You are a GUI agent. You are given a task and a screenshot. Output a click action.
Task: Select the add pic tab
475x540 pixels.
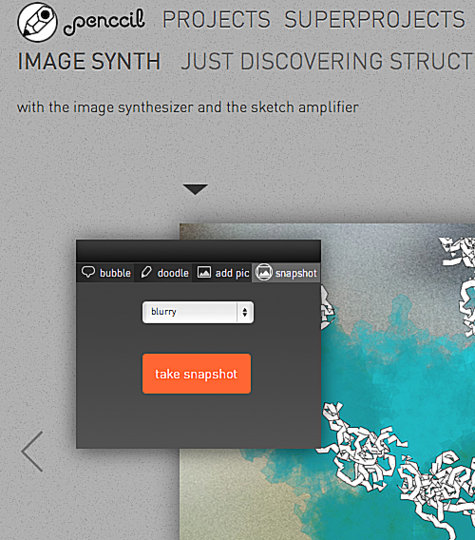pyautogui.click(x=223, y=273)
